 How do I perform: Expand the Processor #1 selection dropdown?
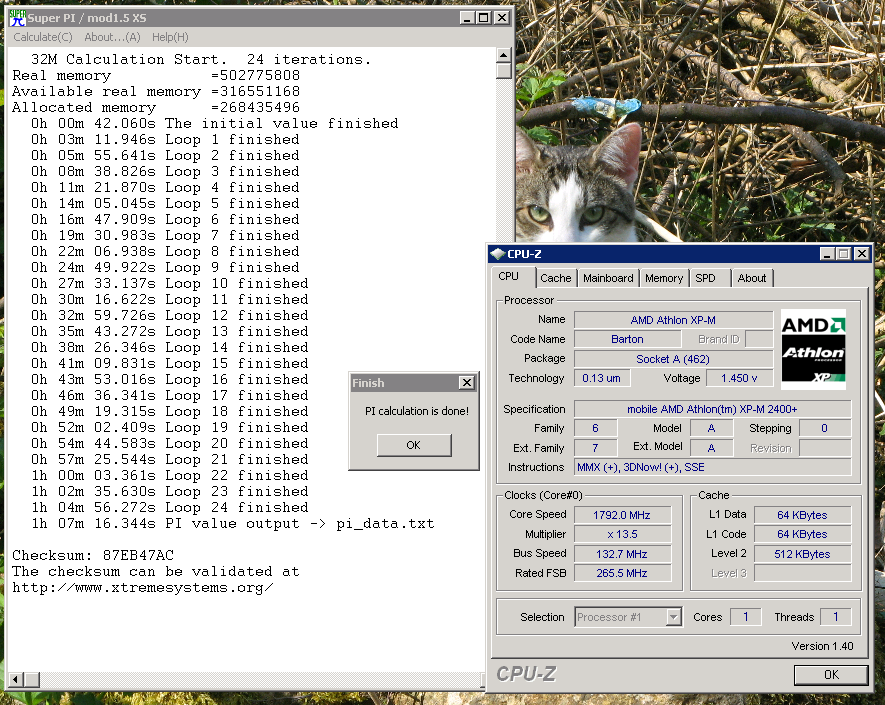(673, 617)
